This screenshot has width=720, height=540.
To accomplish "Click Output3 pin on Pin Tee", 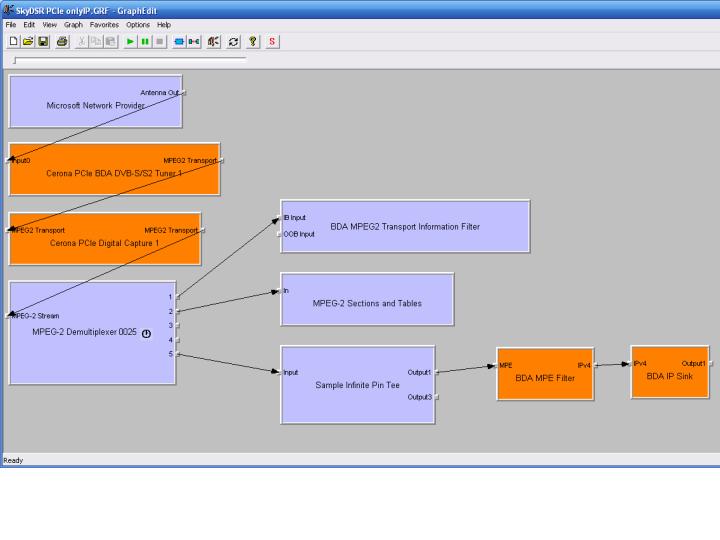I will (437, 397).
